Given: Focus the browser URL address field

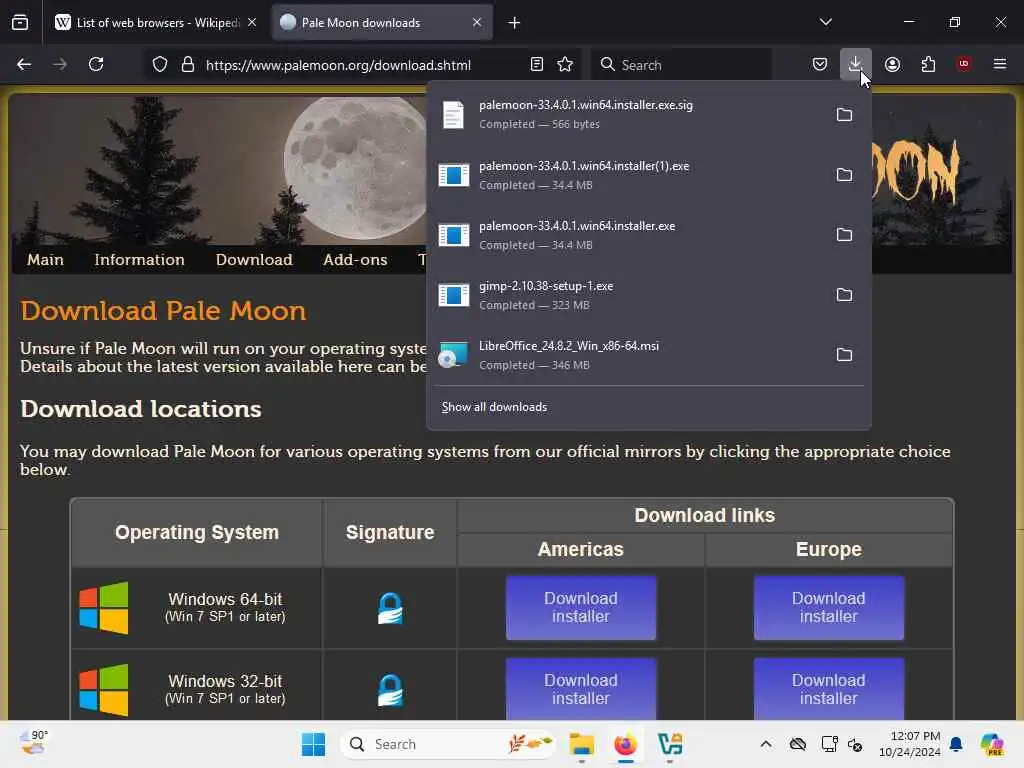Looking at the screenshot, I should [x=362, y=65].
